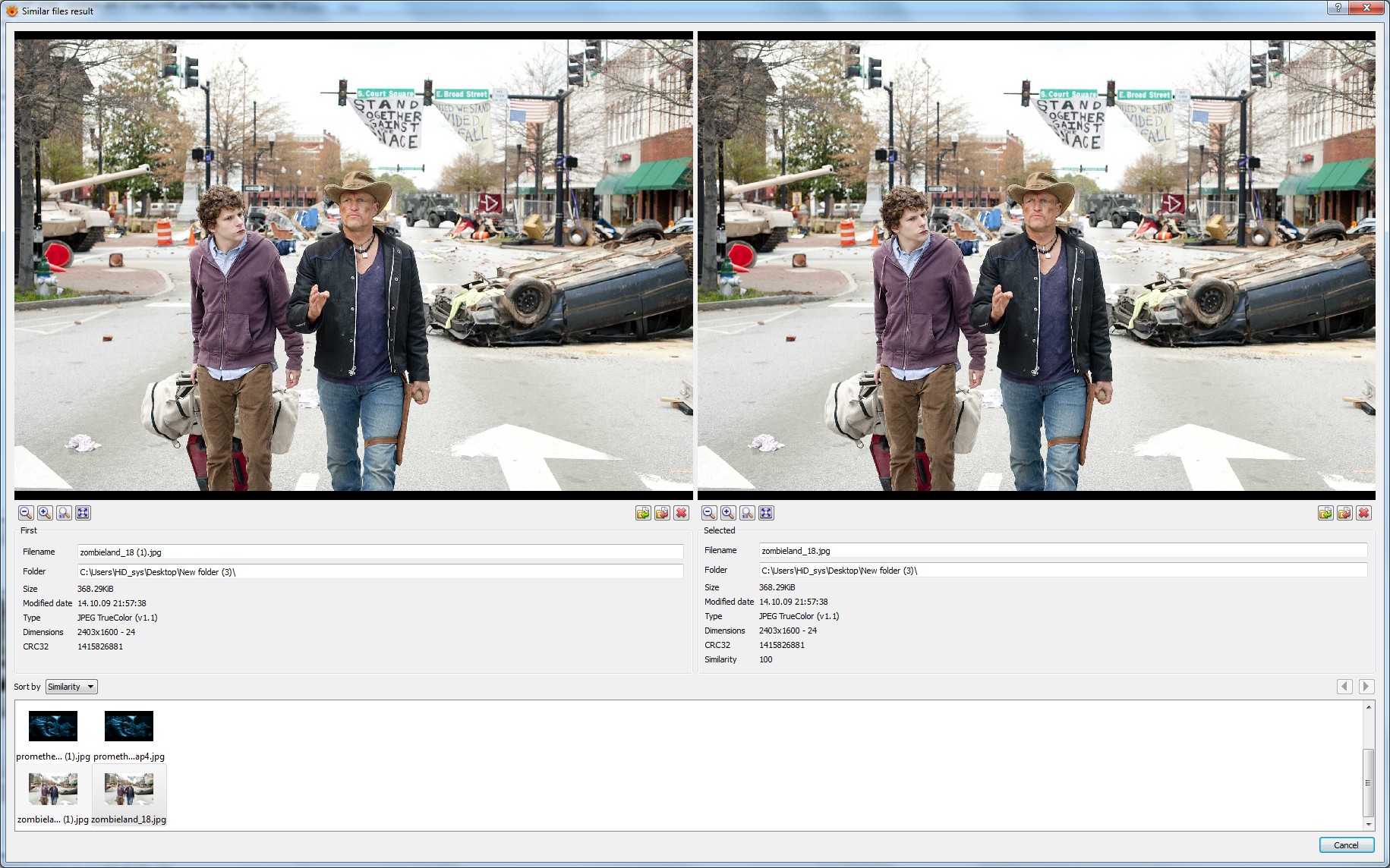Screen dimensions: 1390x868
Task: Zoom in on the First image preview
Action: (45, 513)
